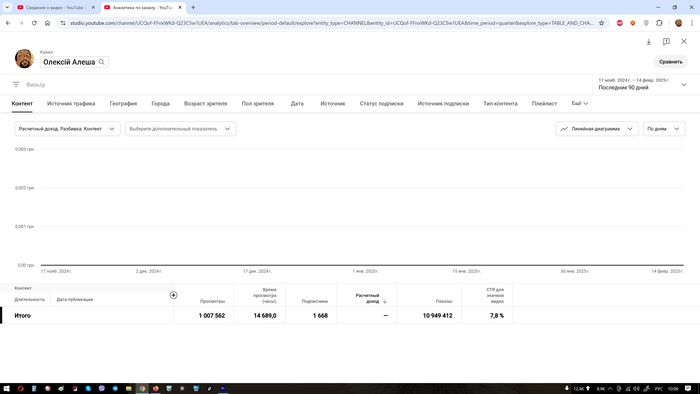The width and height of the screenshot is (700, 394).
Task: Click the Opera icon in taskbar
Action: coord(21,389)
